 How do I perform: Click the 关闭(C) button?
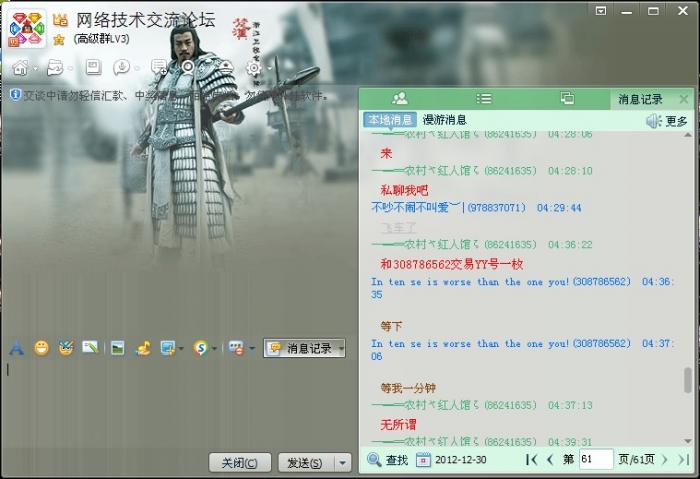coord(240,463)
